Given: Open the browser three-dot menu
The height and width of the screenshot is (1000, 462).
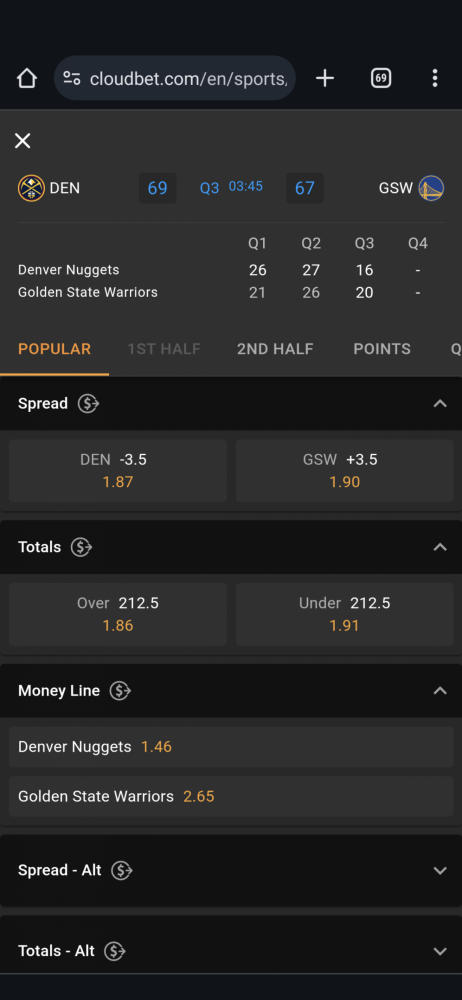Looking at the screenshot, I should point(435,78).
